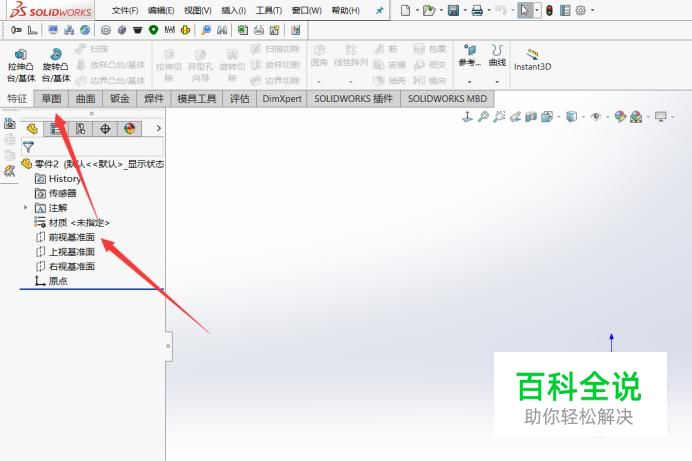Switch to the 特征 tab
This screenshot has height=461, width=692.
click(x=17, y=98)
